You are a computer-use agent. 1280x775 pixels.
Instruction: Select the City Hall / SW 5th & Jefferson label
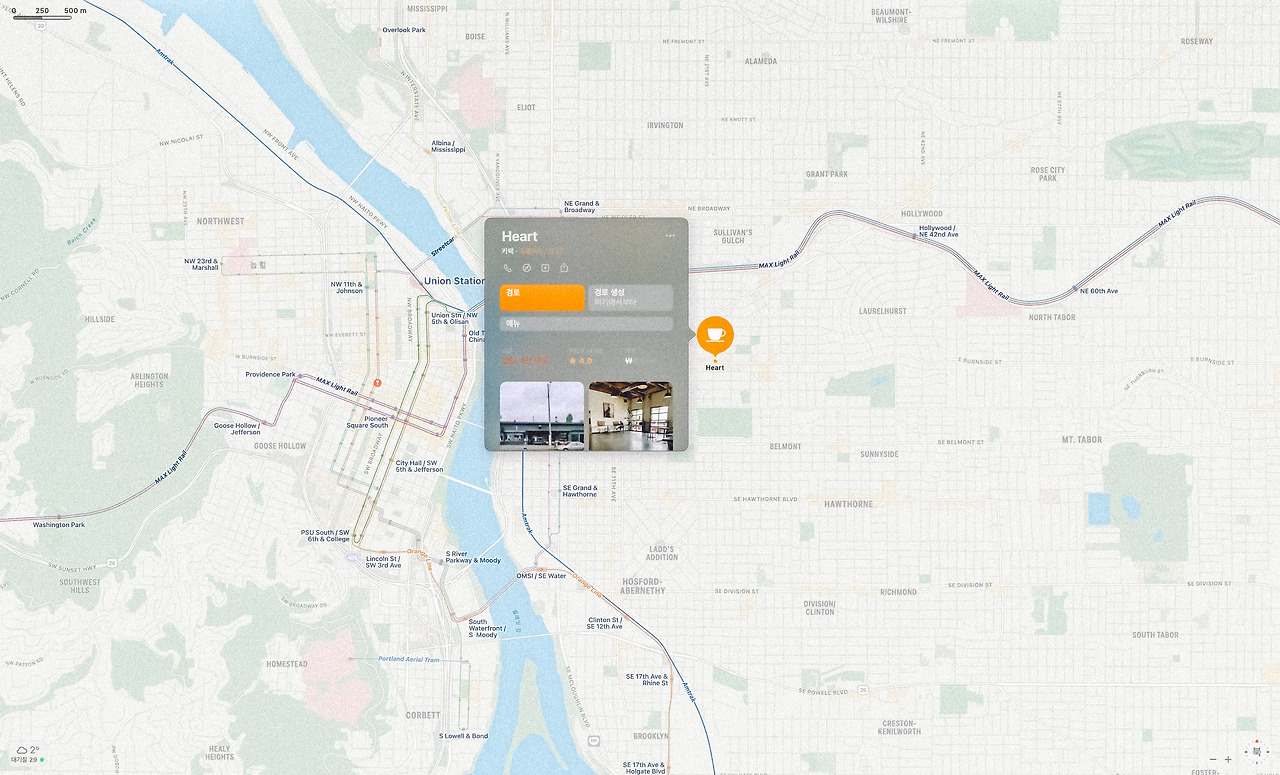click(x=420, y=466)
